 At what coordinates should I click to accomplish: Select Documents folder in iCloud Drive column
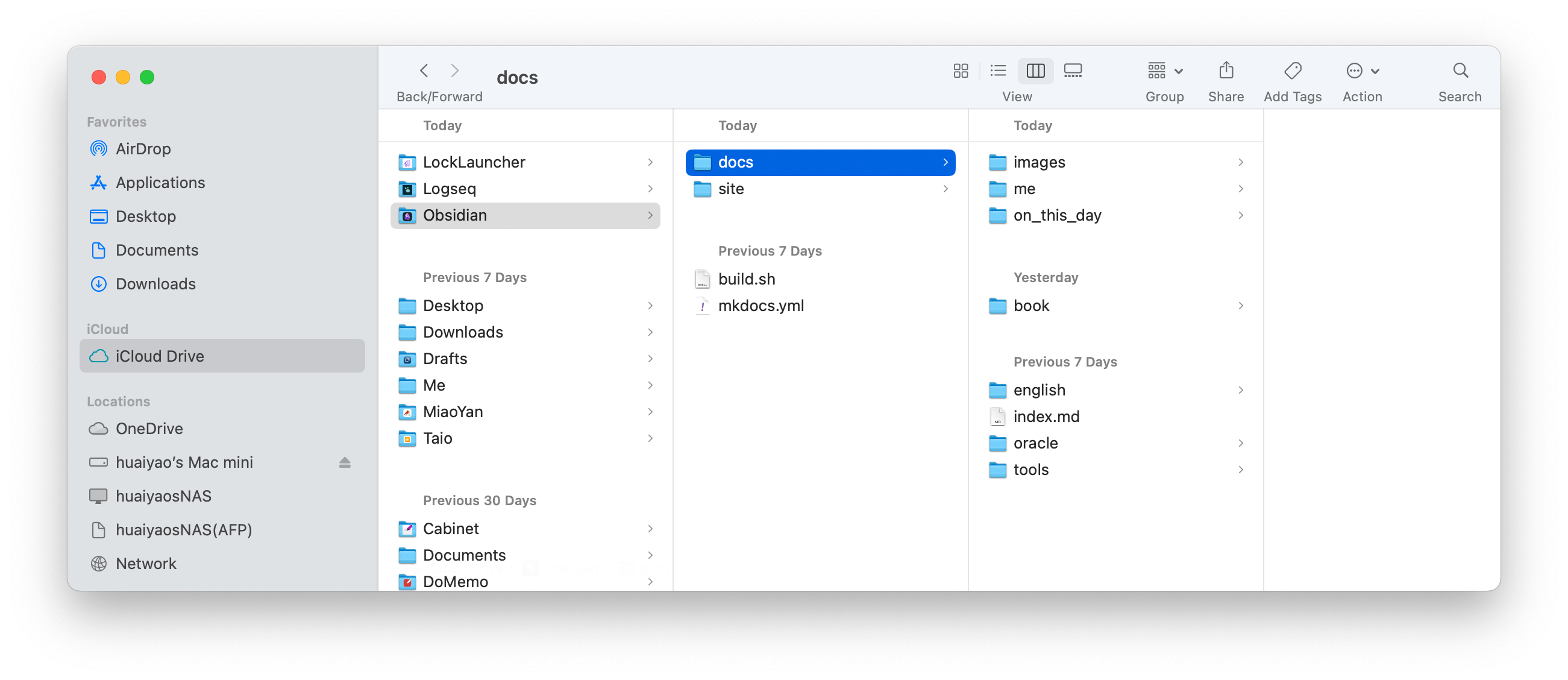(x=525, y=556)
